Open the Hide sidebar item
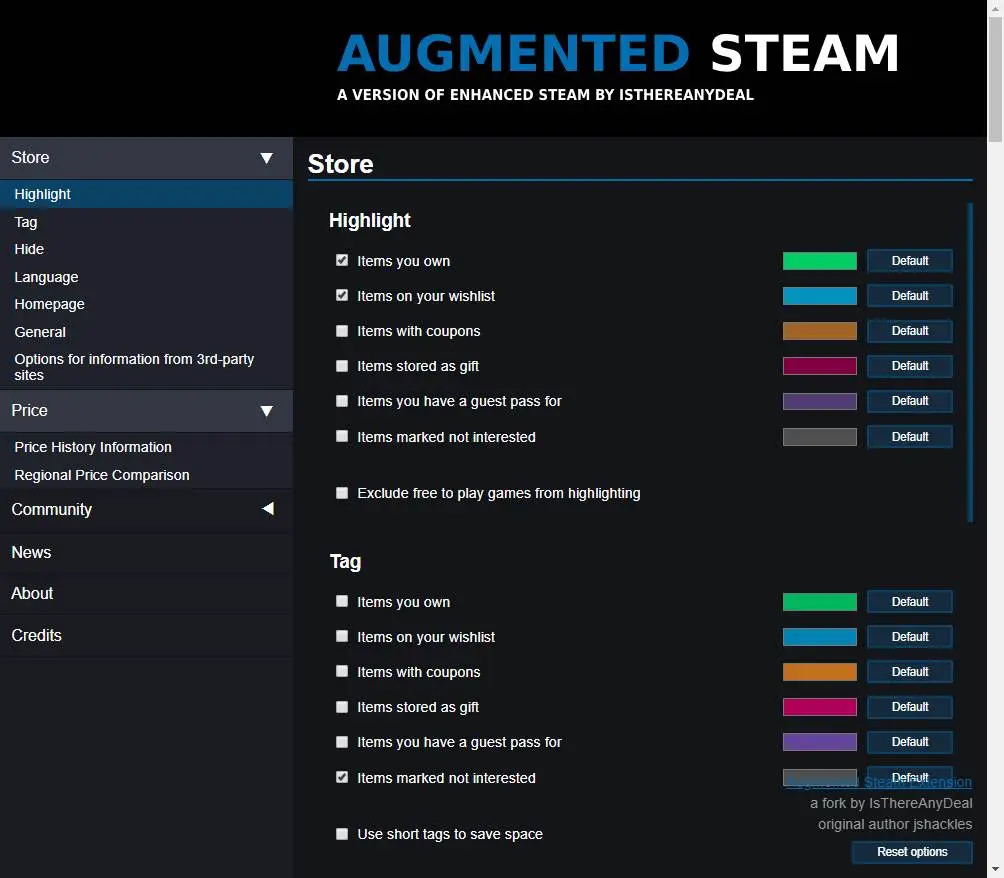This screenshot has height=878, width=1004. pos(146,249)
